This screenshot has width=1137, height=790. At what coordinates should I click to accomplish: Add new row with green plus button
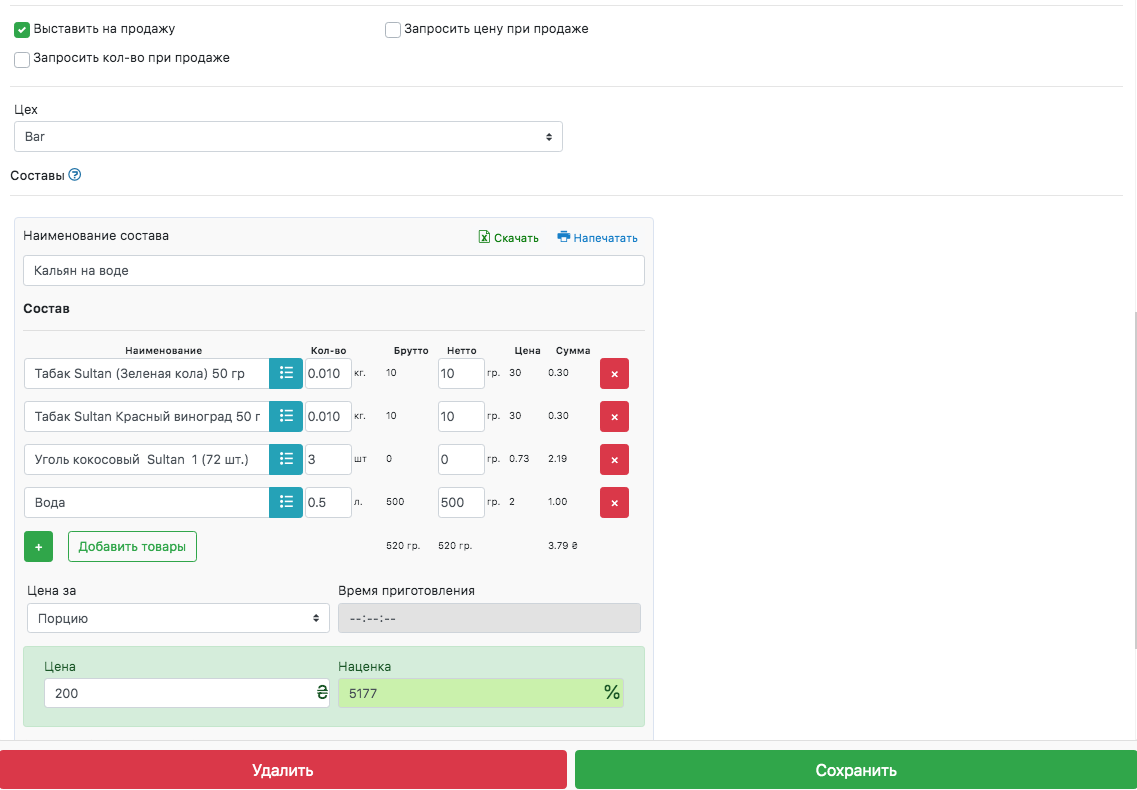(x=38, y=547)
